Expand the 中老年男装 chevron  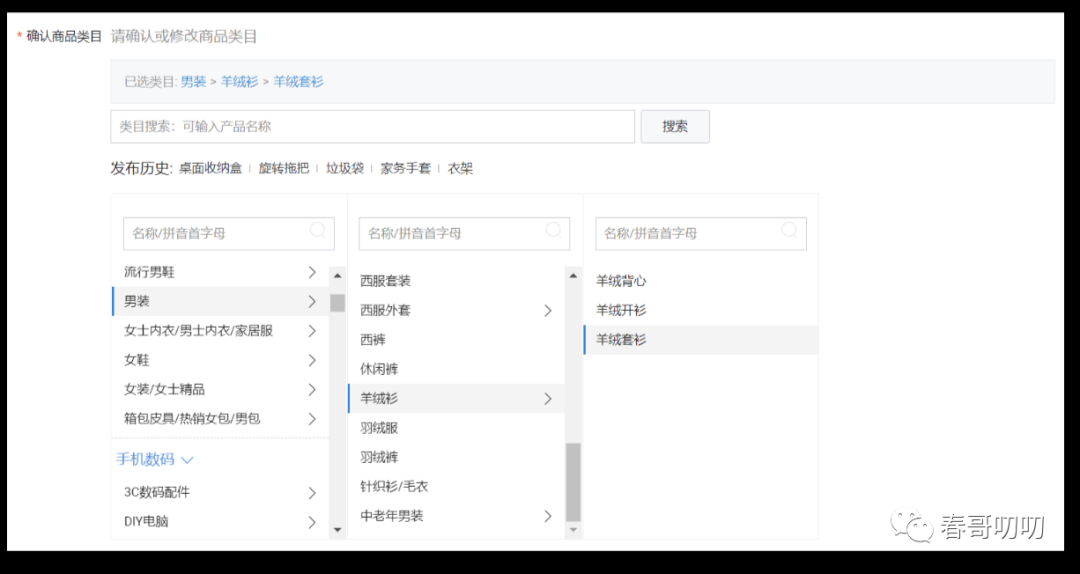point(548,516)
